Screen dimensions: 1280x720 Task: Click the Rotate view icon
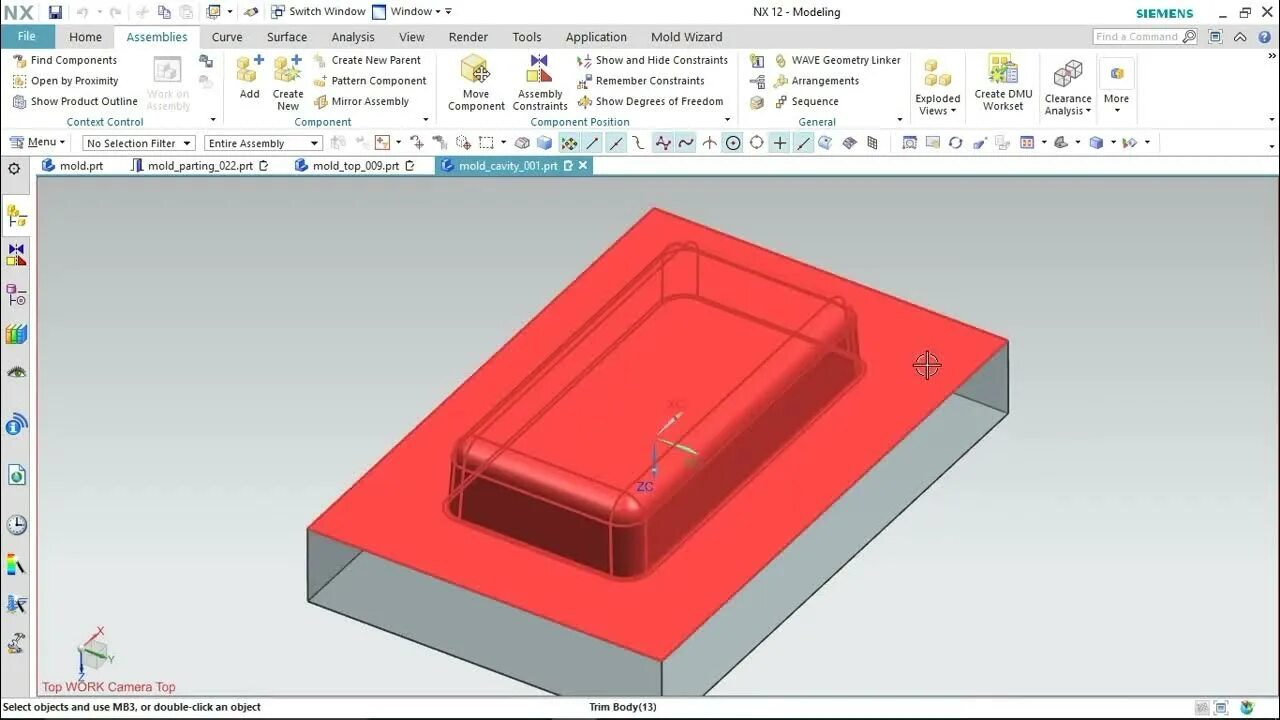[x=955, y=143]
